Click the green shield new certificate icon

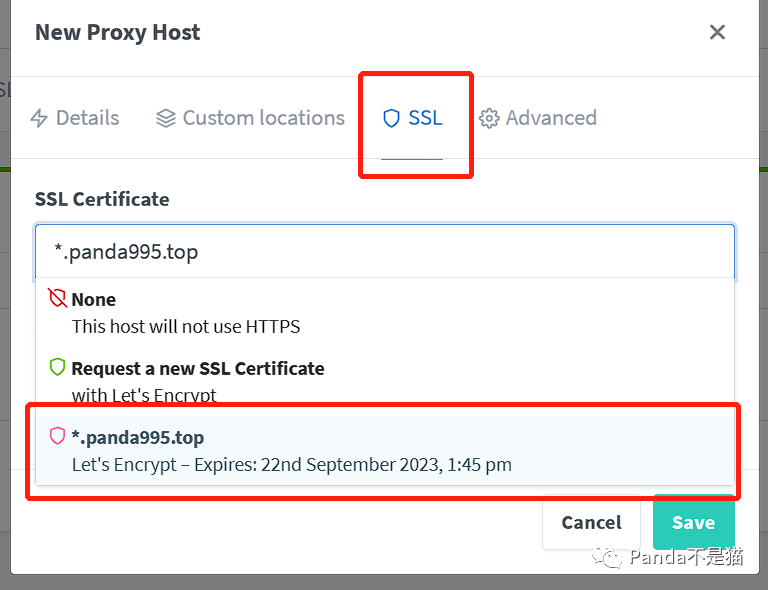[57, 367]
